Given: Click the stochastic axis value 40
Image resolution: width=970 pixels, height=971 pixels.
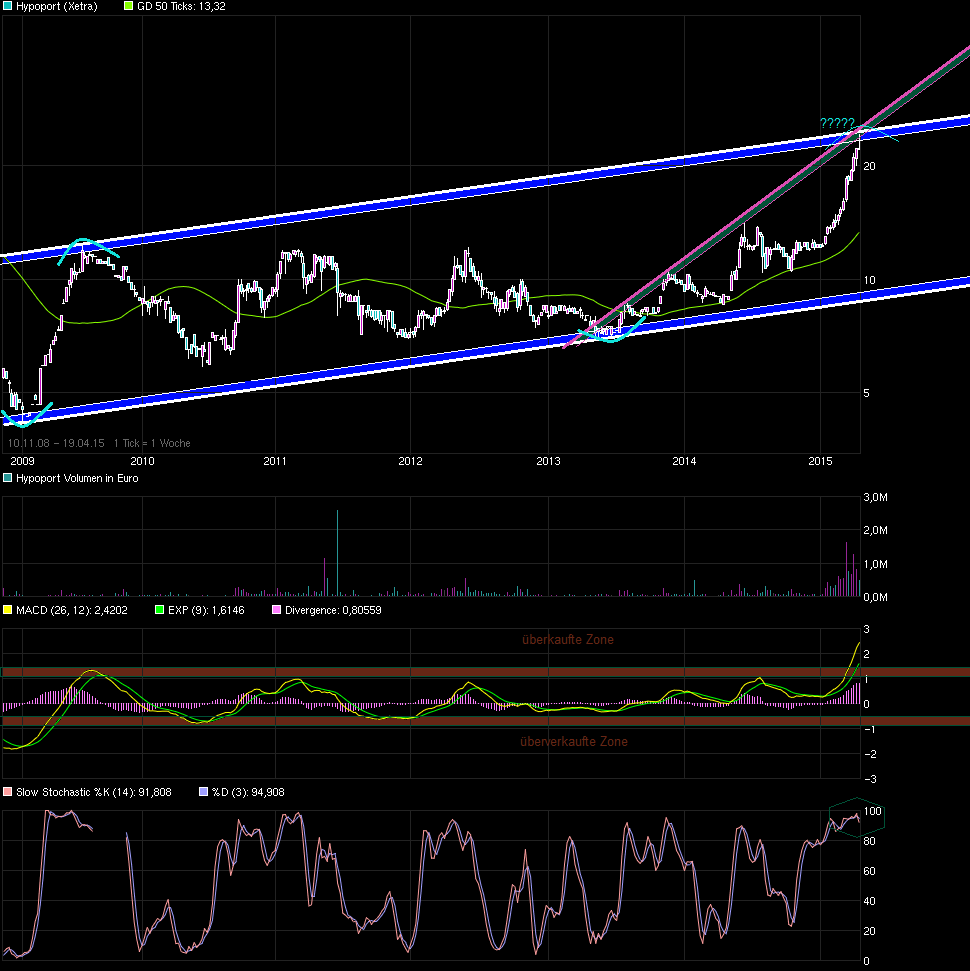Looking at the screenshot, I should pyautogui.click(x=870, y=902).
